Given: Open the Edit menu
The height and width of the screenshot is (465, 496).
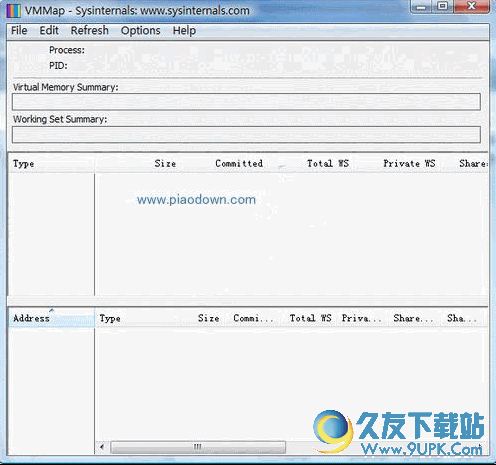Looking at the screenshot, I should click(49, 31).
